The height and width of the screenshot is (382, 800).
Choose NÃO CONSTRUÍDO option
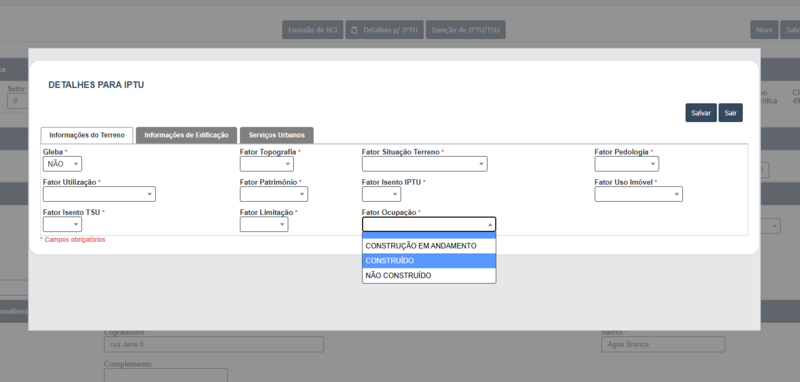click(x=429, y=275)
